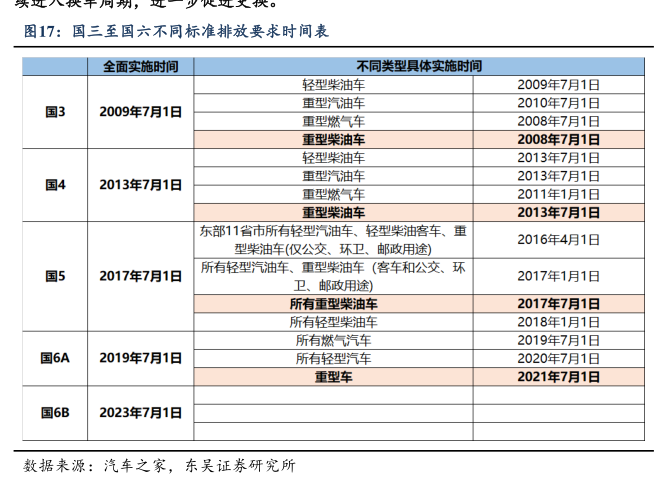Select the 国5 standard row label
Viewport: 658px width, 483px height.
point(55,276)
